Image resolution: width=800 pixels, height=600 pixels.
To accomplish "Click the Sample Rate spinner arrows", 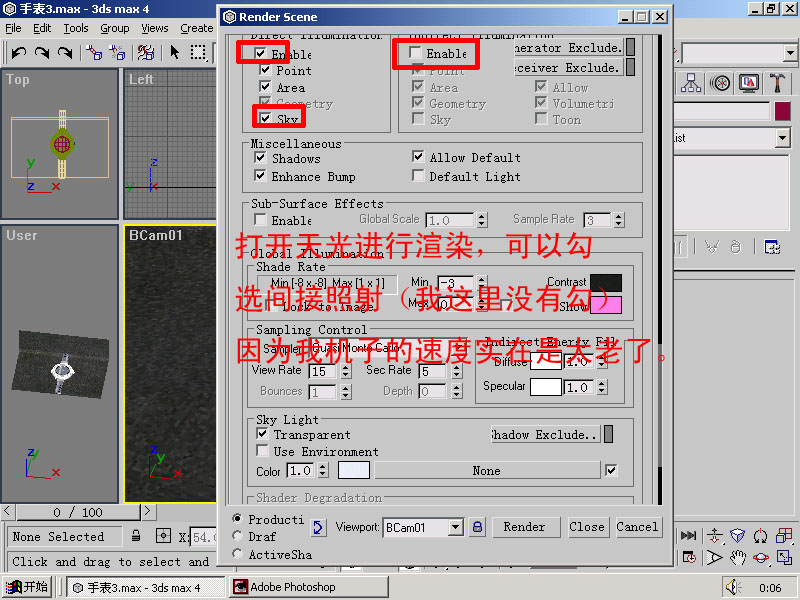I will 618,220.
